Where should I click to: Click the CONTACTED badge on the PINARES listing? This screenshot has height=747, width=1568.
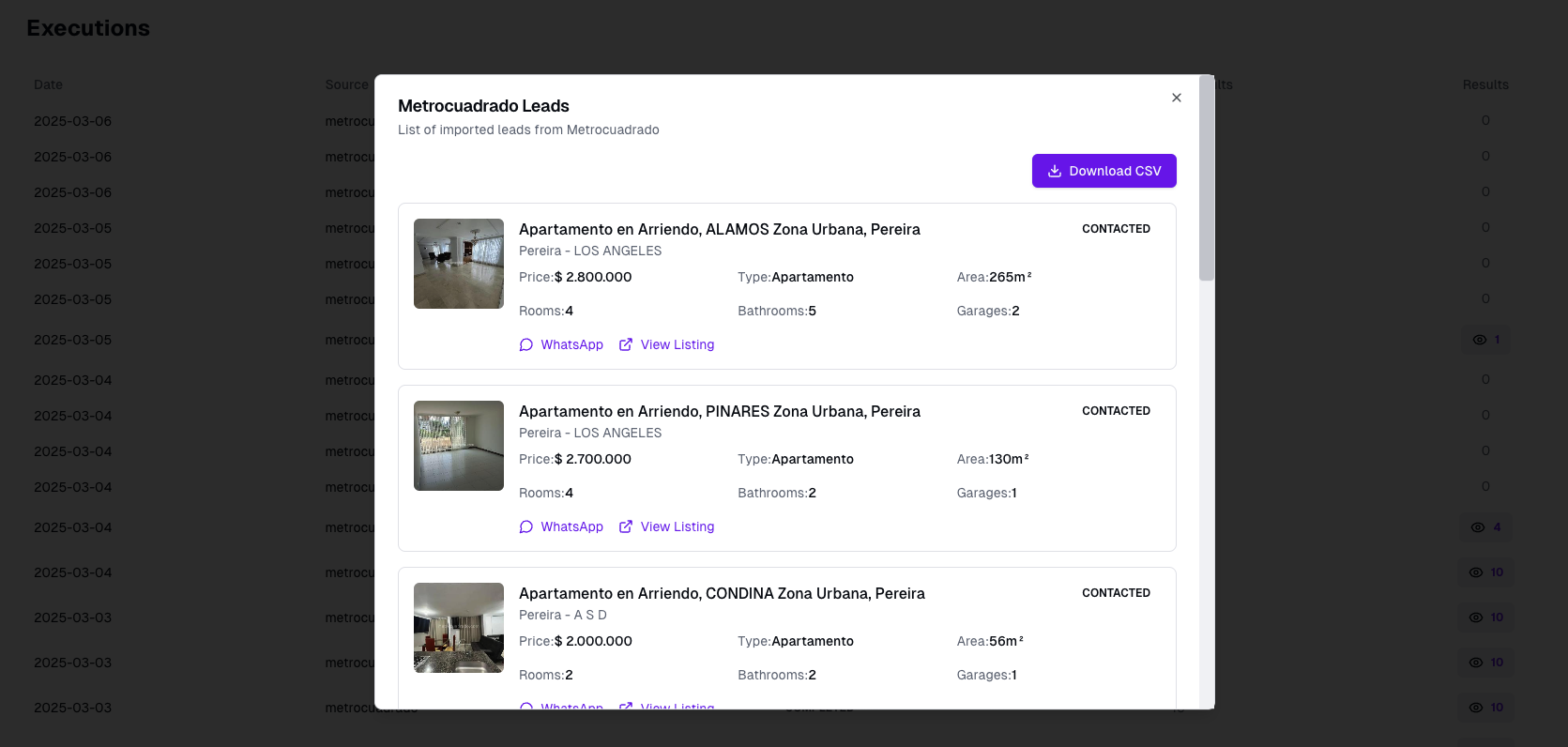click(x=1116, y=411)
